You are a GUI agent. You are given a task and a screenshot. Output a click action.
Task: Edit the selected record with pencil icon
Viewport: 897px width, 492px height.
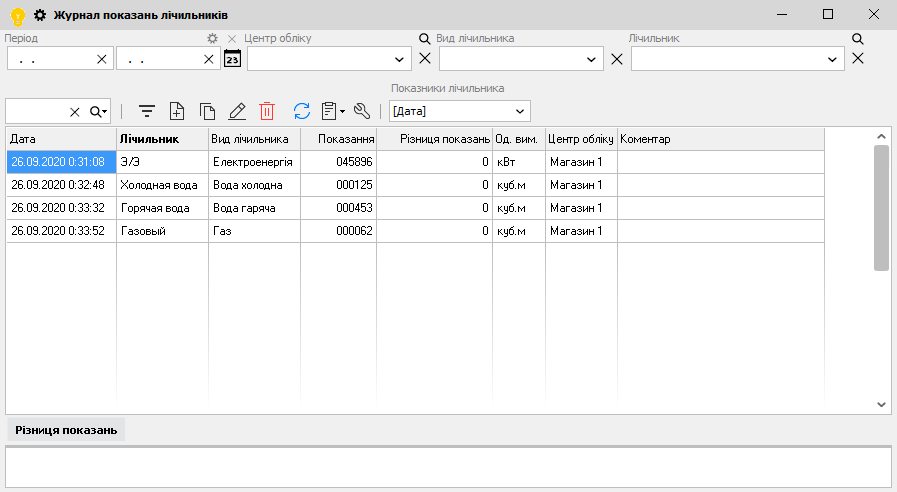coord(237,111)
